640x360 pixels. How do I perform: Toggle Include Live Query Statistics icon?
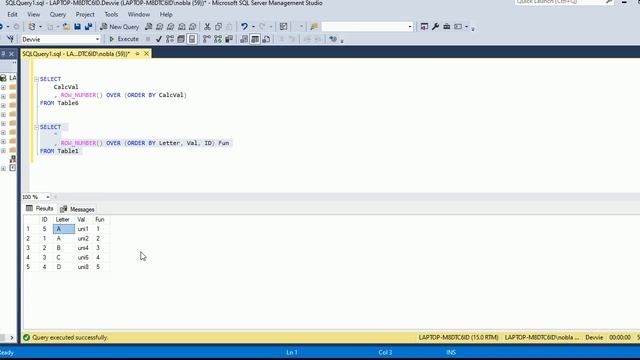click(x=218, y=39)
